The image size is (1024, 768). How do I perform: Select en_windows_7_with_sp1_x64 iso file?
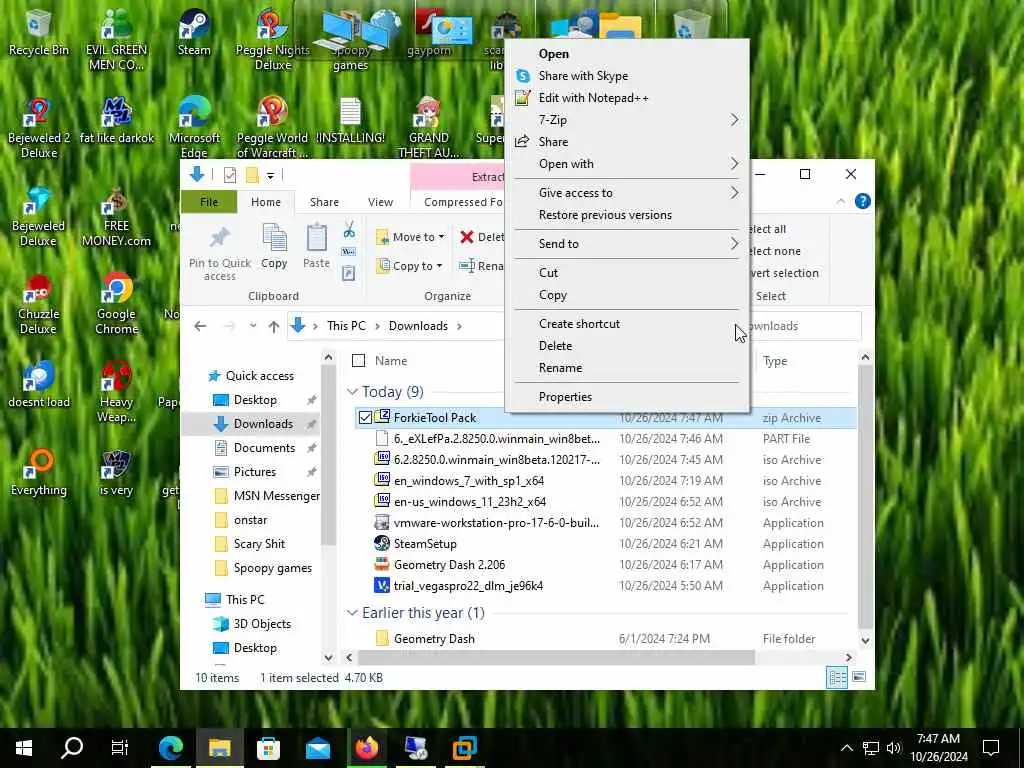pyautogui.click(x=469, y=481)
